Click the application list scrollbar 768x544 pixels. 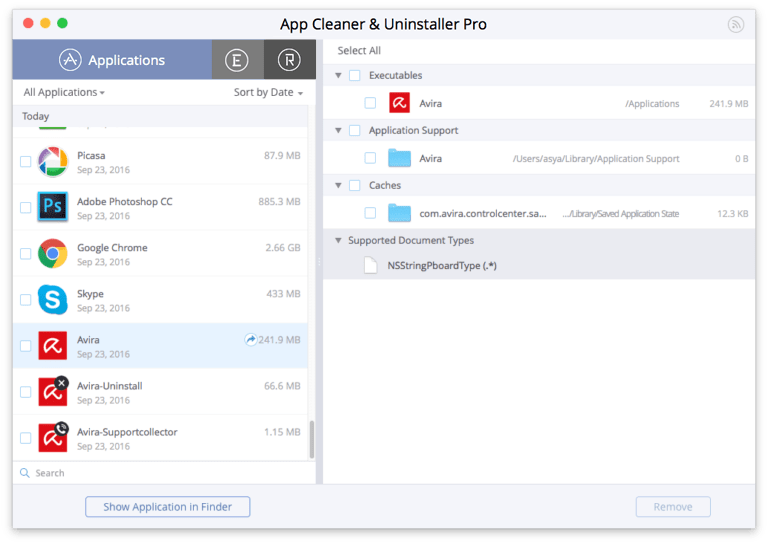pos(312,439)
